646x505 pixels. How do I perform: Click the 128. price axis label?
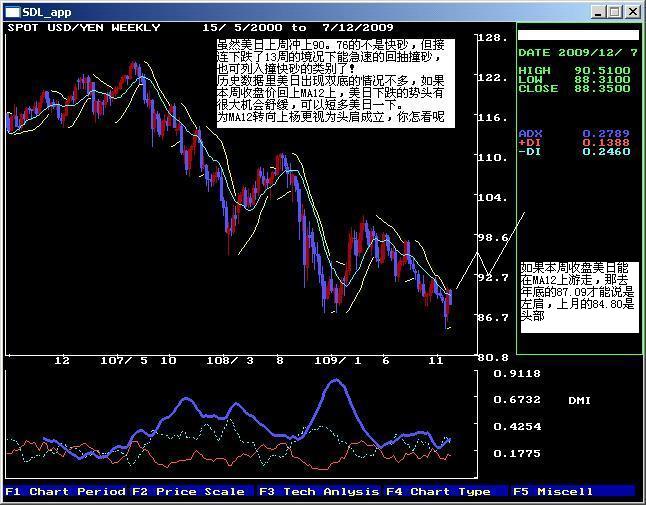(493, 38)
